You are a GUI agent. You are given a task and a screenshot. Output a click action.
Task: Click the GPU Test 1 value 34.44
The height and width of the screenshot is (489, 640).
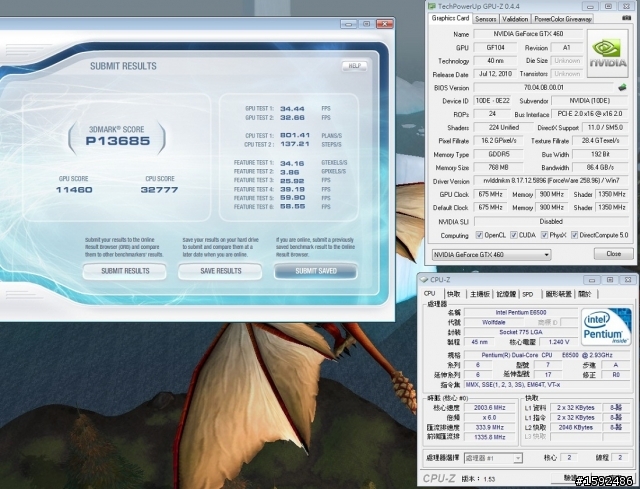[x=292, y=109]
